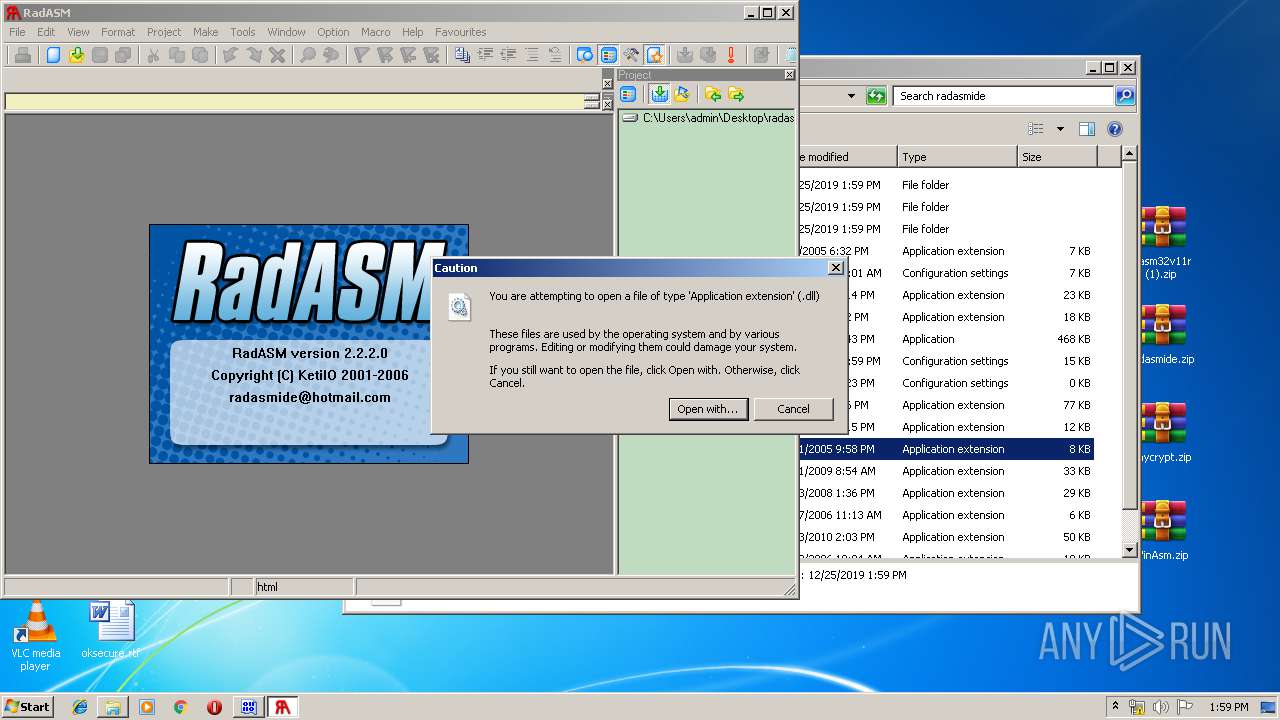Click the green Explorer refresh button
This screenshot has height=720, width=1280.
pyautogui.click(x=876, y=96)
